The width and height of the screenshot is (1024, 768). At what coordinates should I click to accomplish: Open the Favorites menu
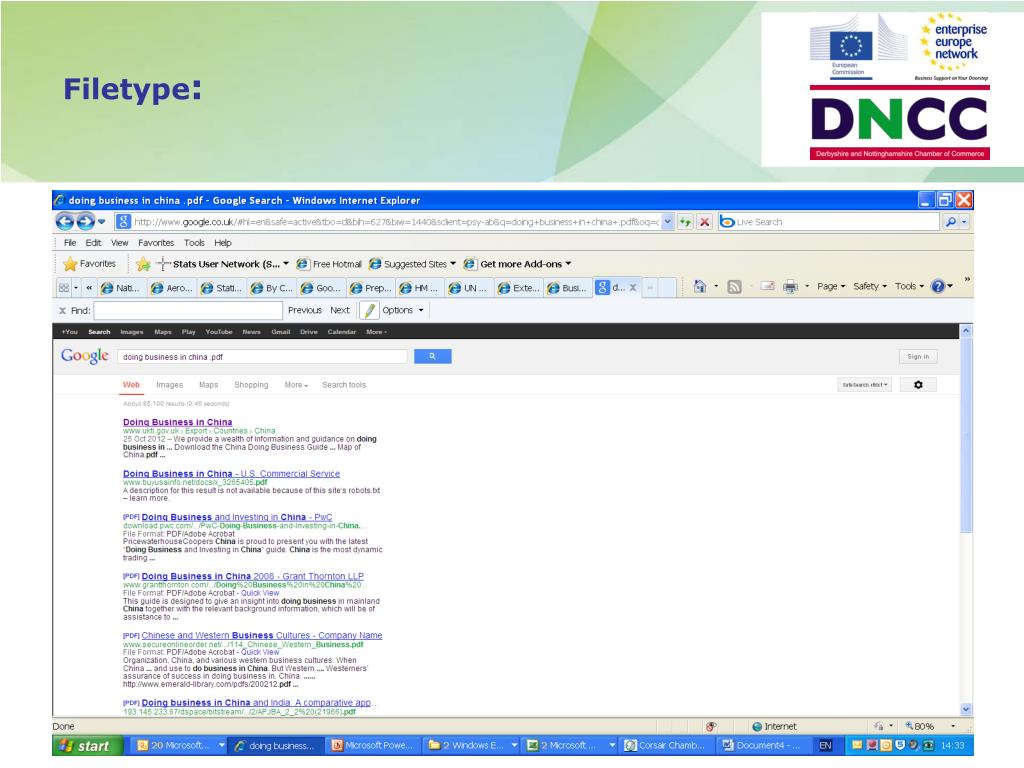pyautogui.click(x=156, y=243)
